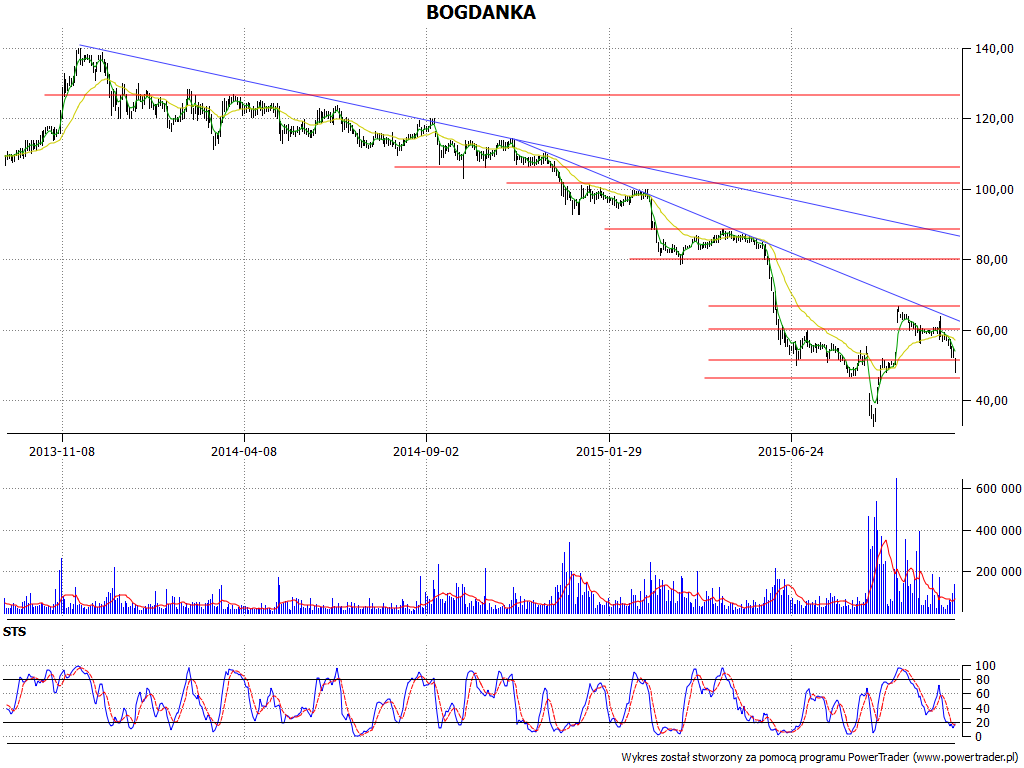The image size is (1024, 768).
Task: Select the 400 000 volume axis label
Action: click(x=999, y=530)
